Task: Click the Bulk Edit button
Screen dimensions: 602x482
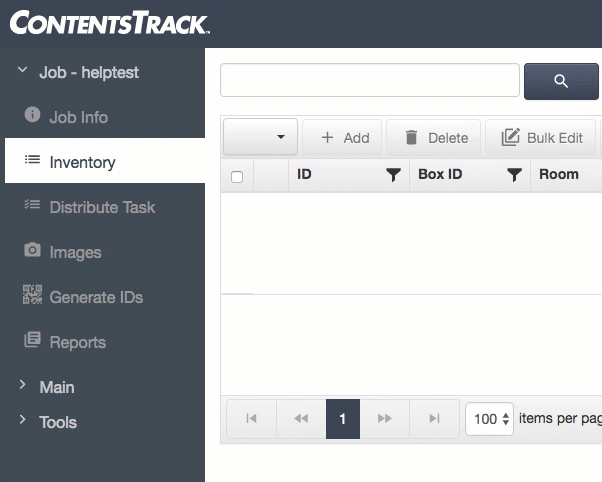Action: coord(541,138)
